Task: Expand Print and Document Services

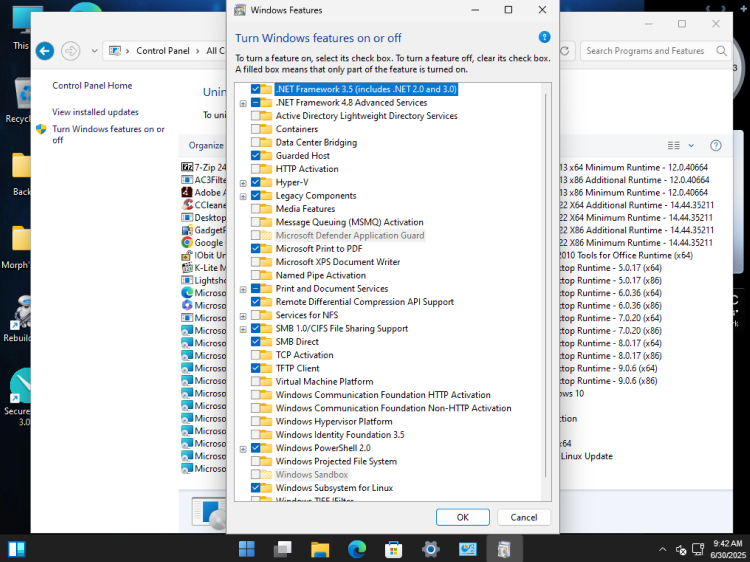Action: 243,289
